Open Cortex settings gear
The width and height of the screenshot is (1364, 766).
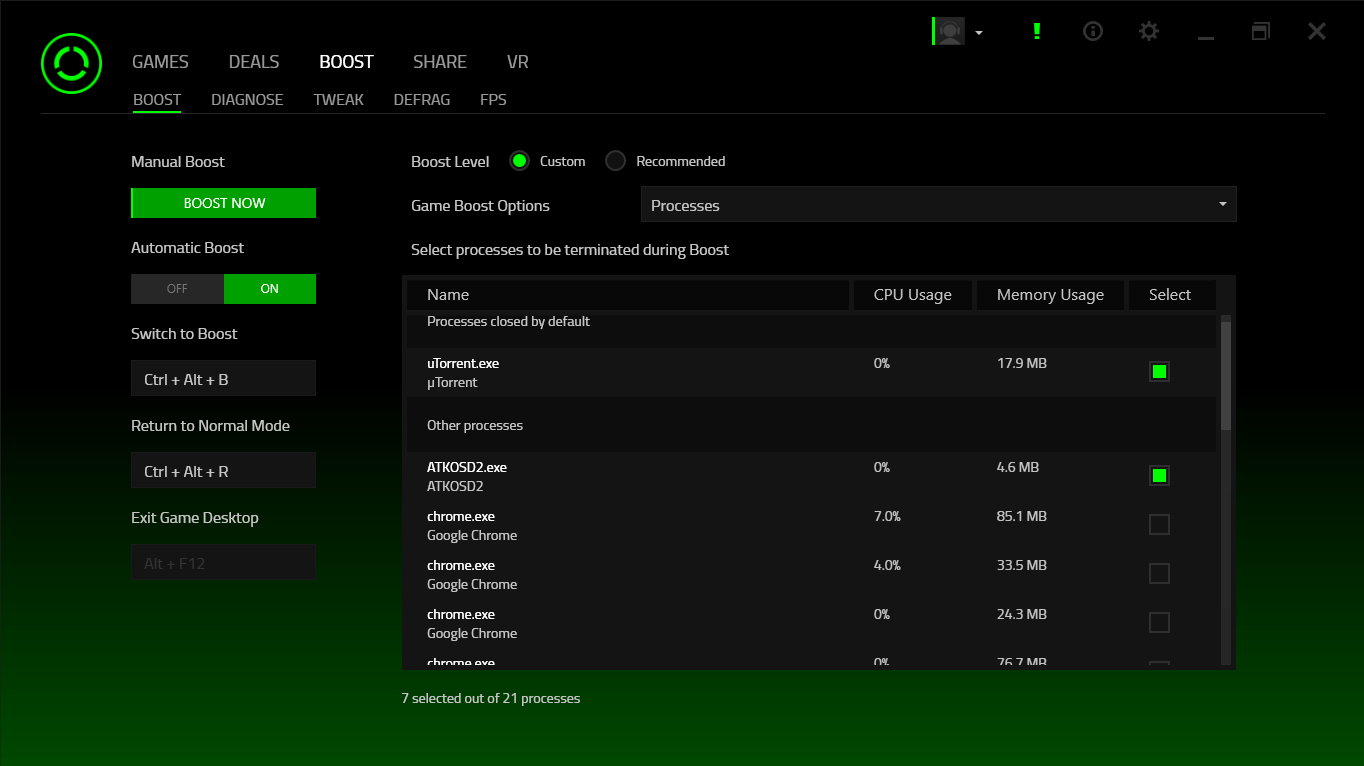click(1148, 31)
